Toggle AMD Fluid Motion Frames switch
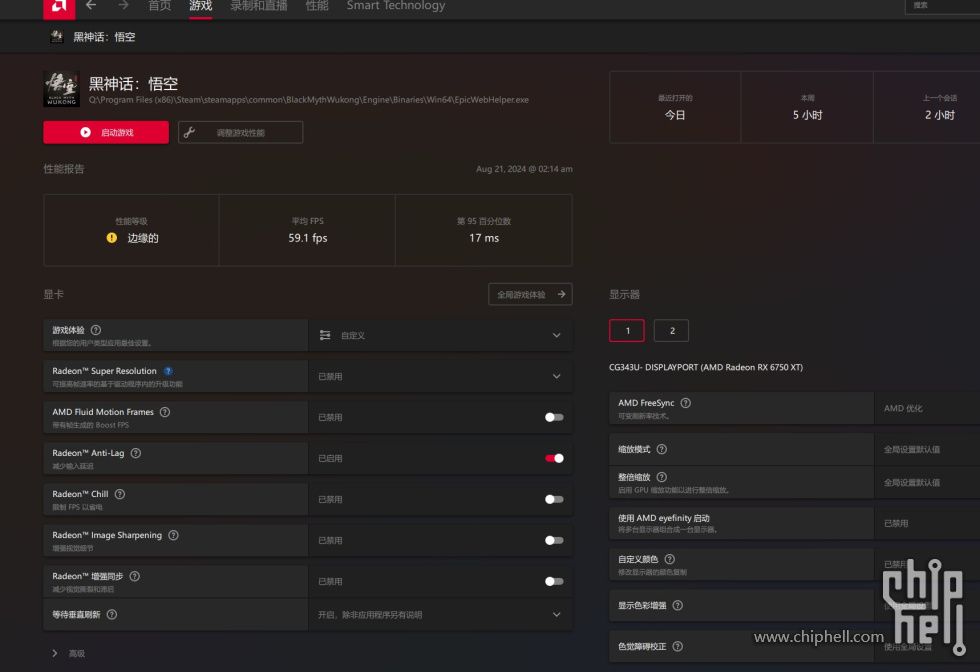Image resolution: width=980 pixels, height=672 pixels. 554,418
